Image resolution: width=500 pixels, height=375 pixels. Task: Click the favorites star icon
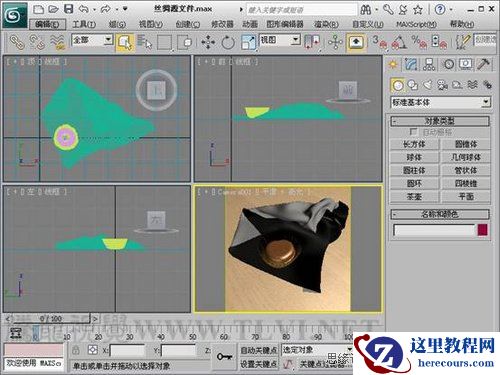(x=418, y=10)
